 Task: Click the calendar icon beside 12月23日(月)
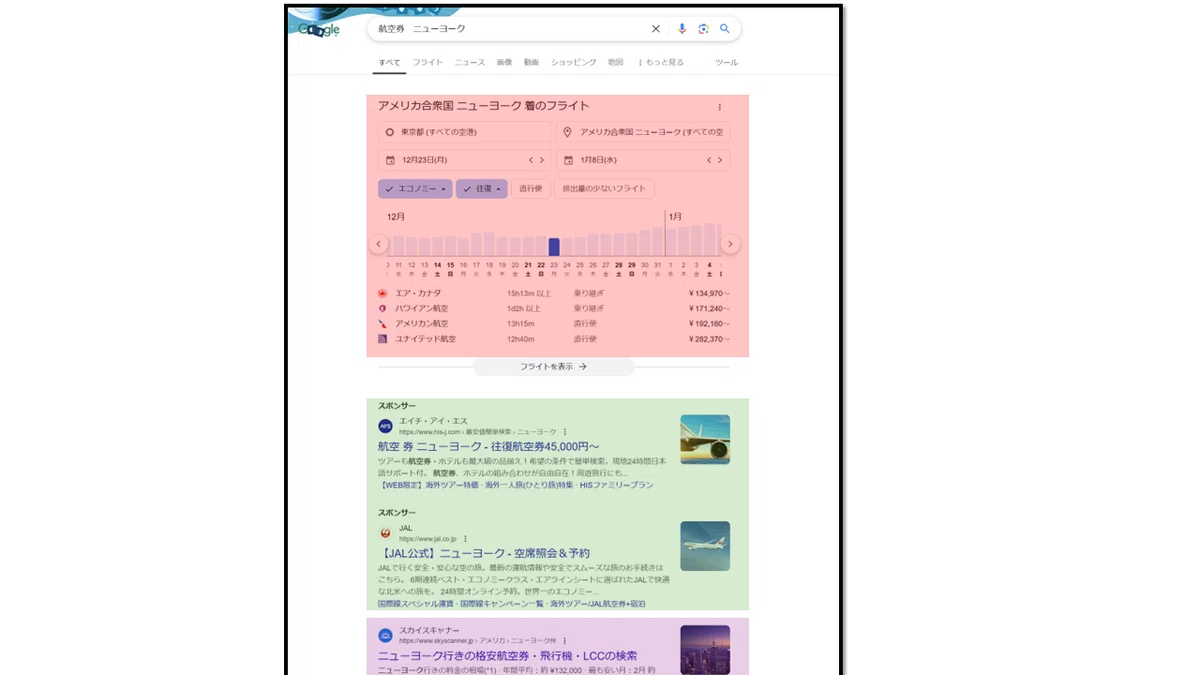(390, 160)
